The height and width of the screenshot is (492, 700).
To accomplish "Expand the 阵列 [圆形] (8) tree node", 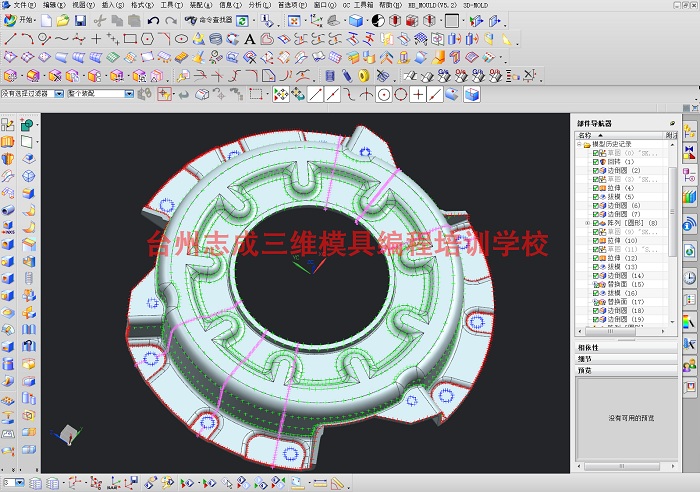I will coord(588,223).
